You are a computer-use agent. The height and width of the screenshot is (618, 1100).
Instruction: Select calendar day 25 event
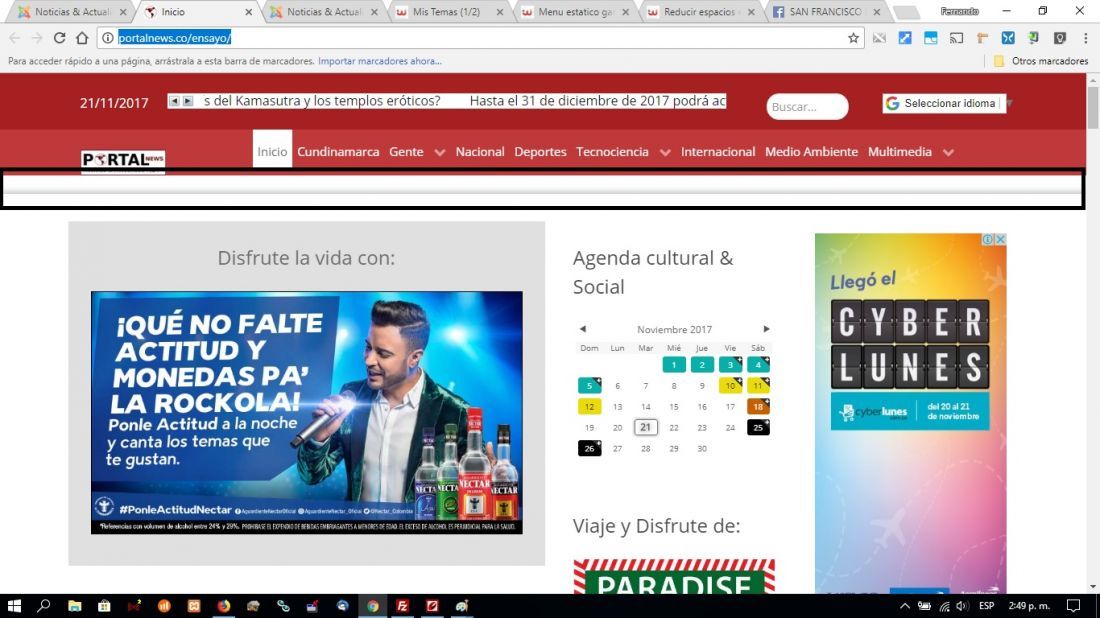click(758, 428)
